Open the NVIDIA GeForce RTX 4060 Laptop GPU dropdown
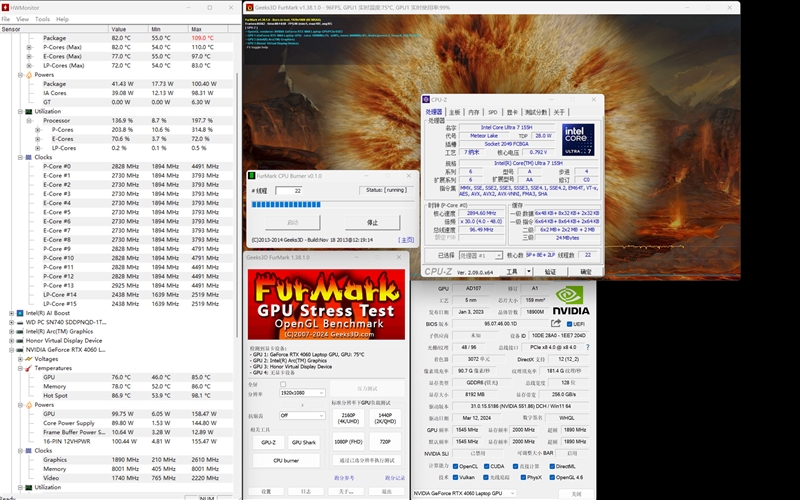The image size is (800, 500). (x=464, y=493)
